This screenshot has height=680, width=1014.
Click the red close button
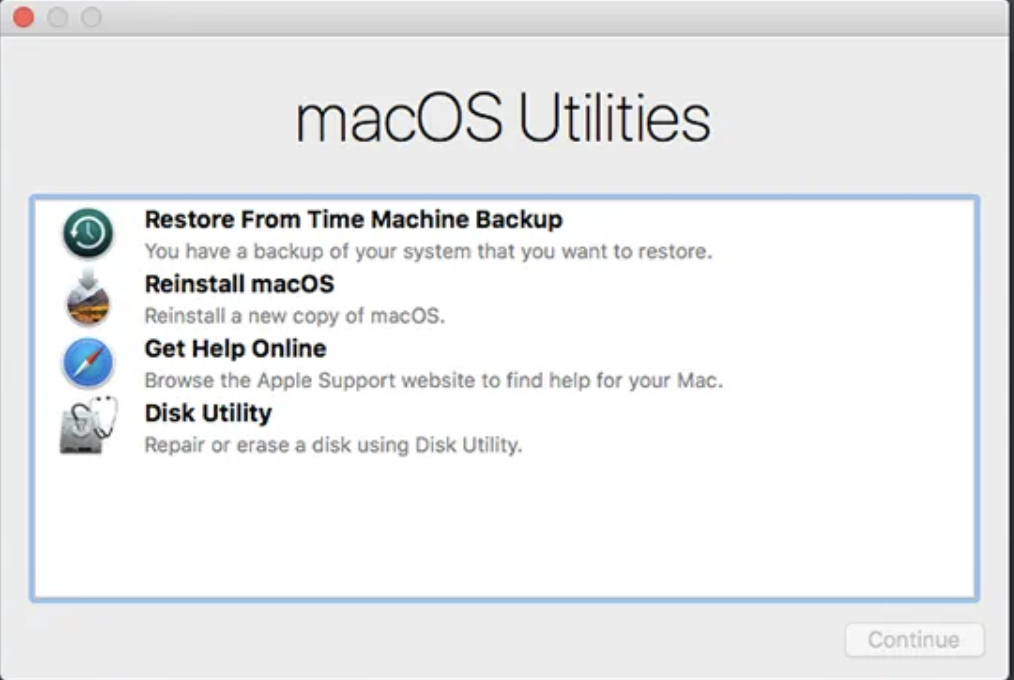[21, 17]
